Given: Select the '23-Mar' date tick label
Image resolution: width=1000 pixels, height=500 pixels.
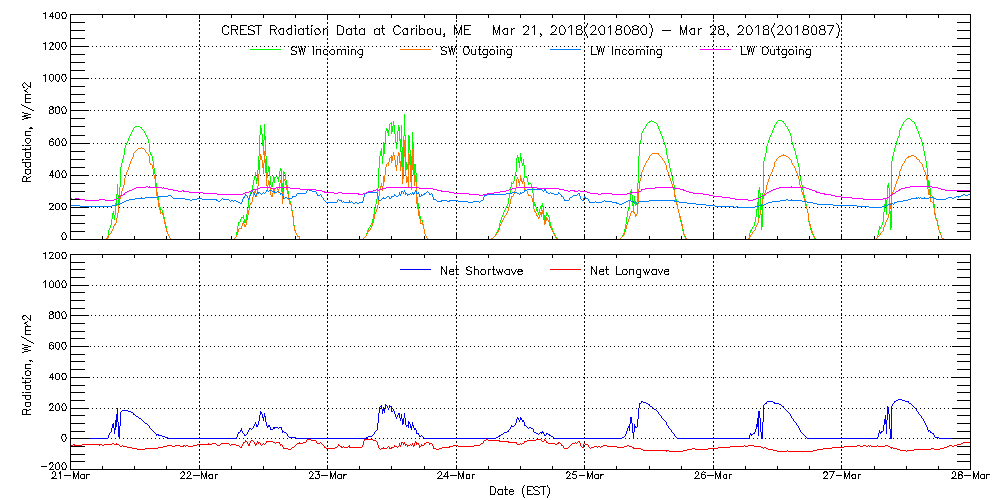Looking at the screenshot, I should (x=328, y=476).
